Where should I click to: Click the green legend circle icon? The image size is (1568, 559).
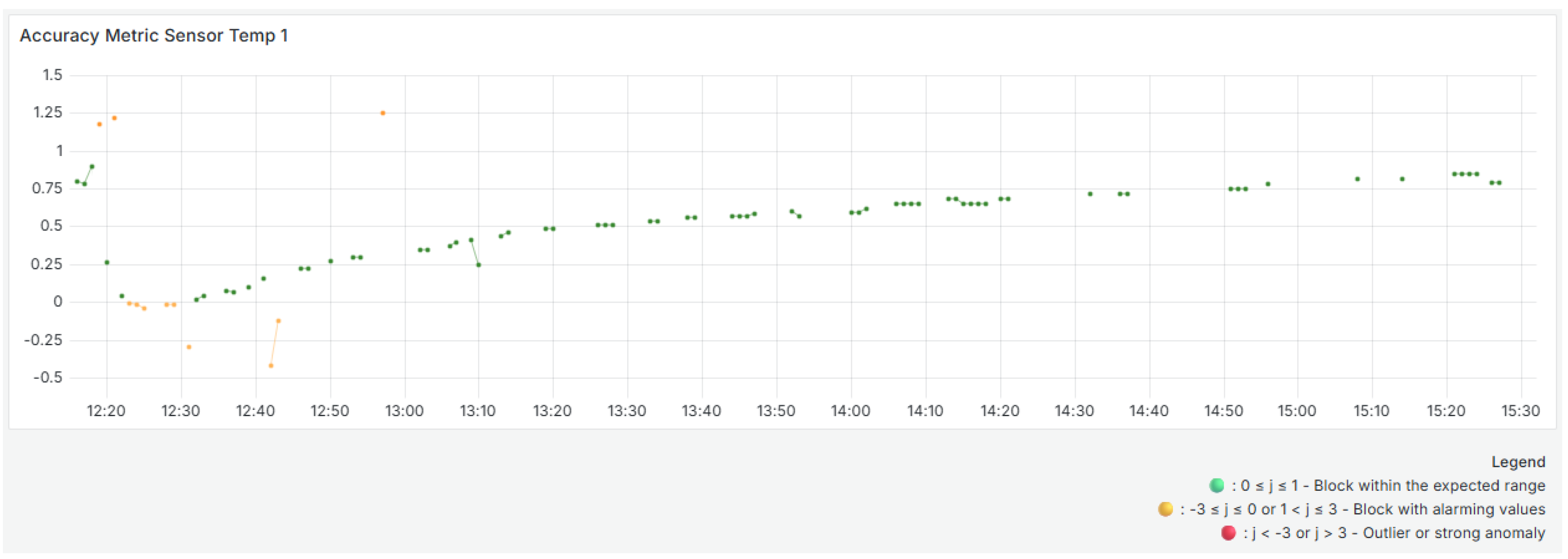1216,485
